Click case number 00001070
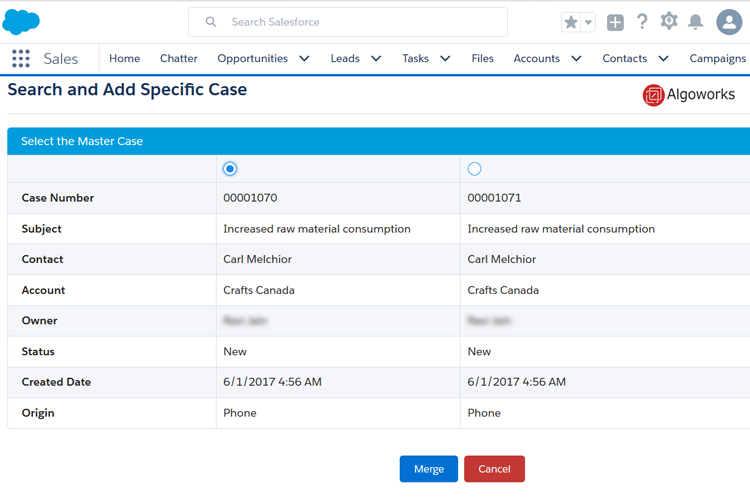750x500 pixels. pyautogui.click(x=250, y=198)
